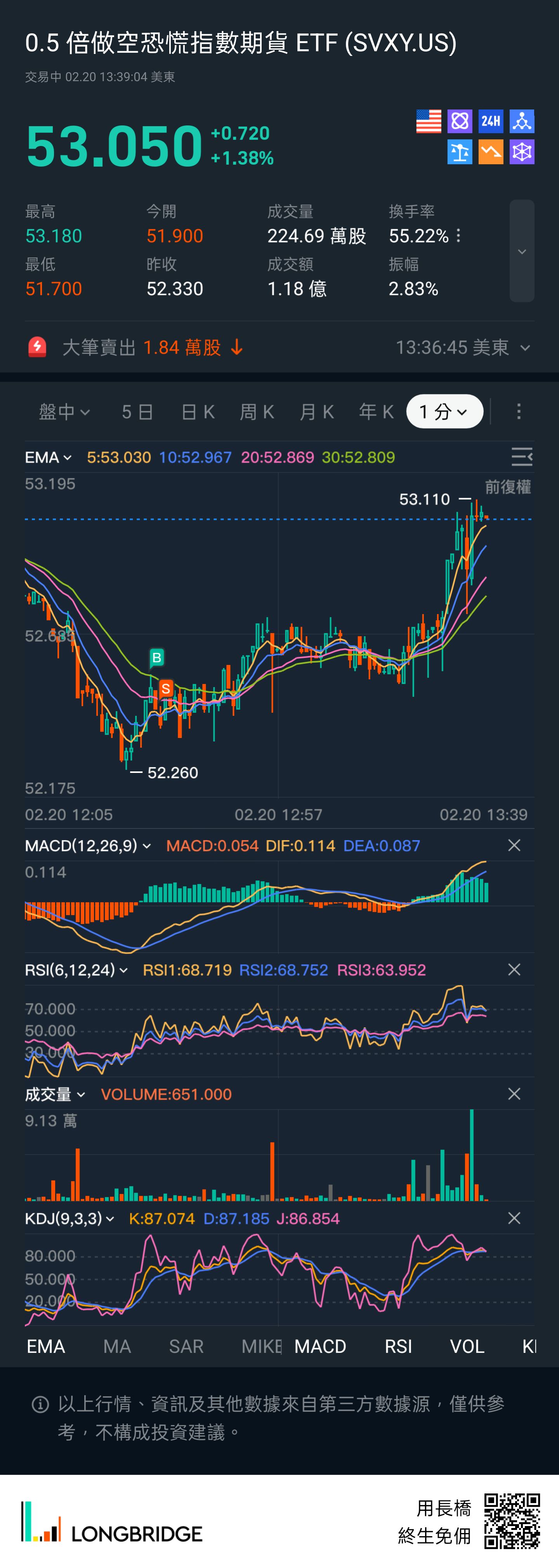Tap the B buy marker on chart
This screenshot has height=1568, width=559.
[x=156, y=657]
